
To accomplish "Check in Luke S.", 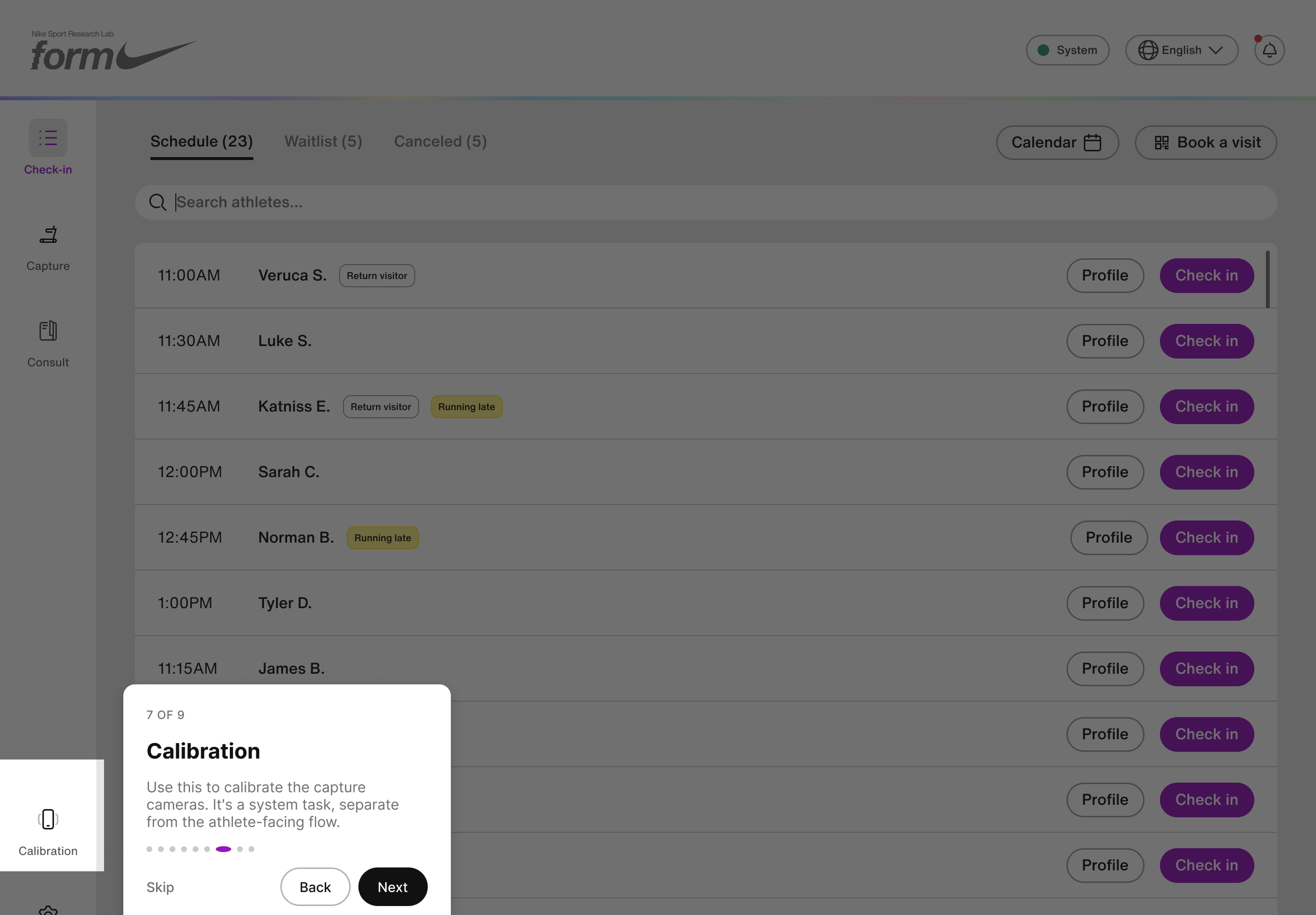I will coord(1207,341).
